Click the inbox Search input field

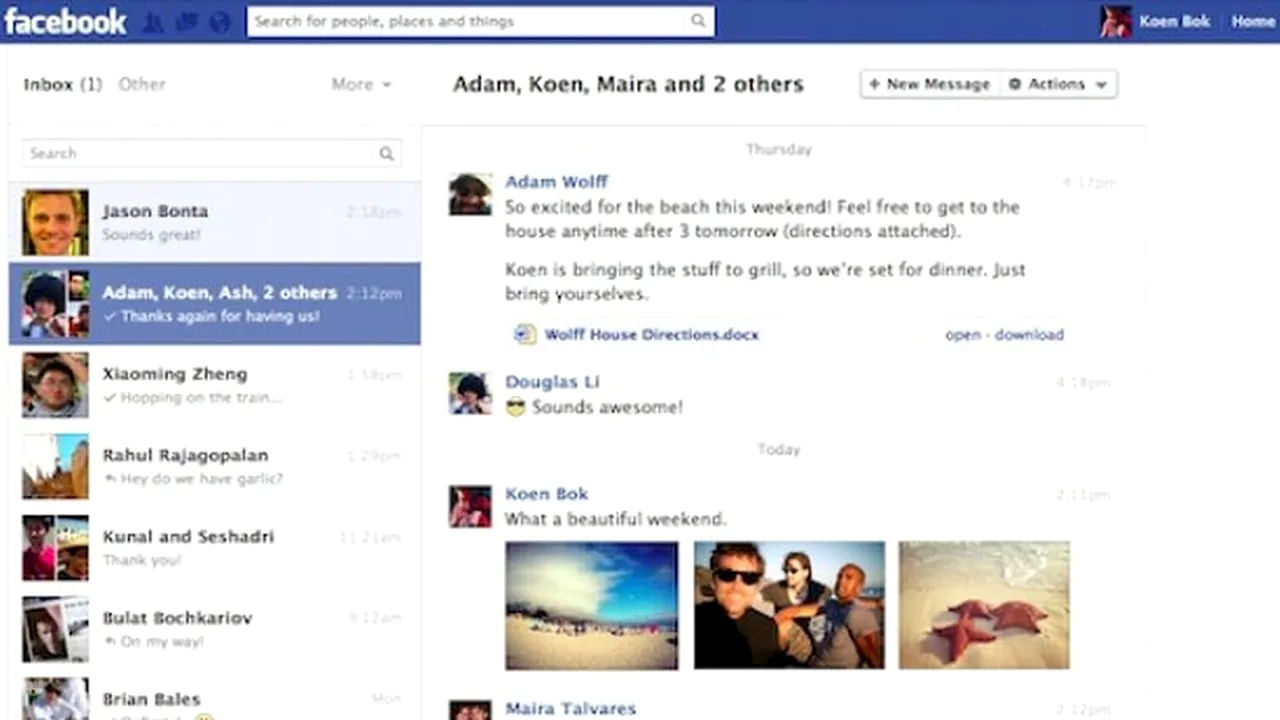pyautogui.click(x=200, y=153)
